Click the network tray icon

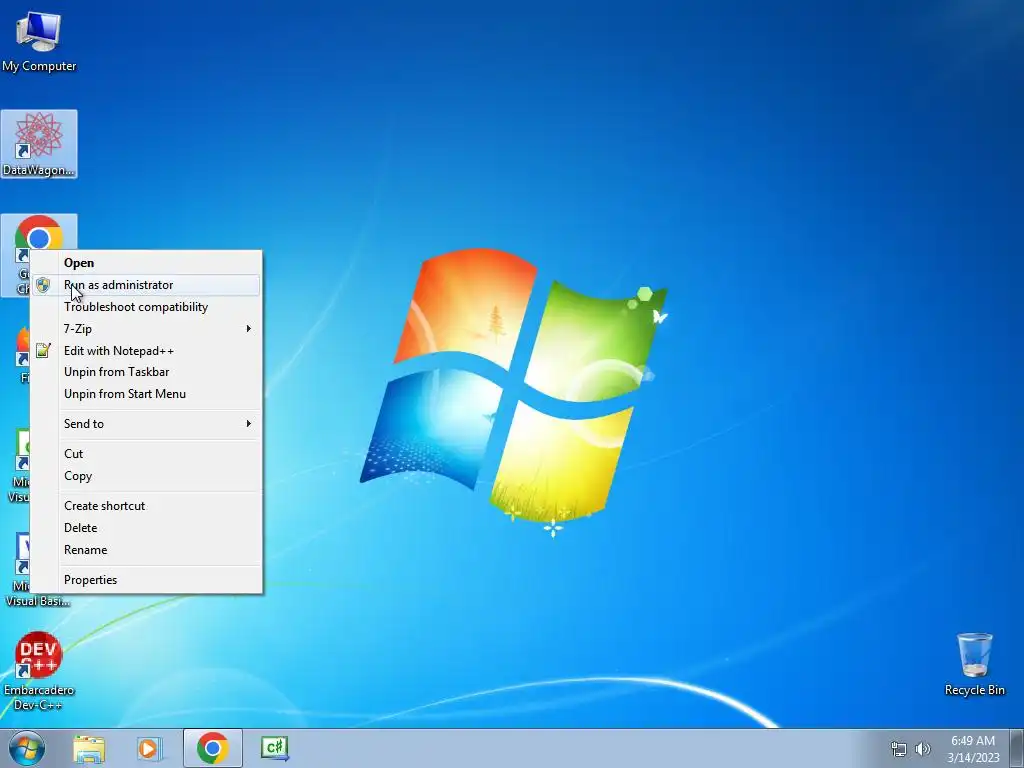pos(899,749)
